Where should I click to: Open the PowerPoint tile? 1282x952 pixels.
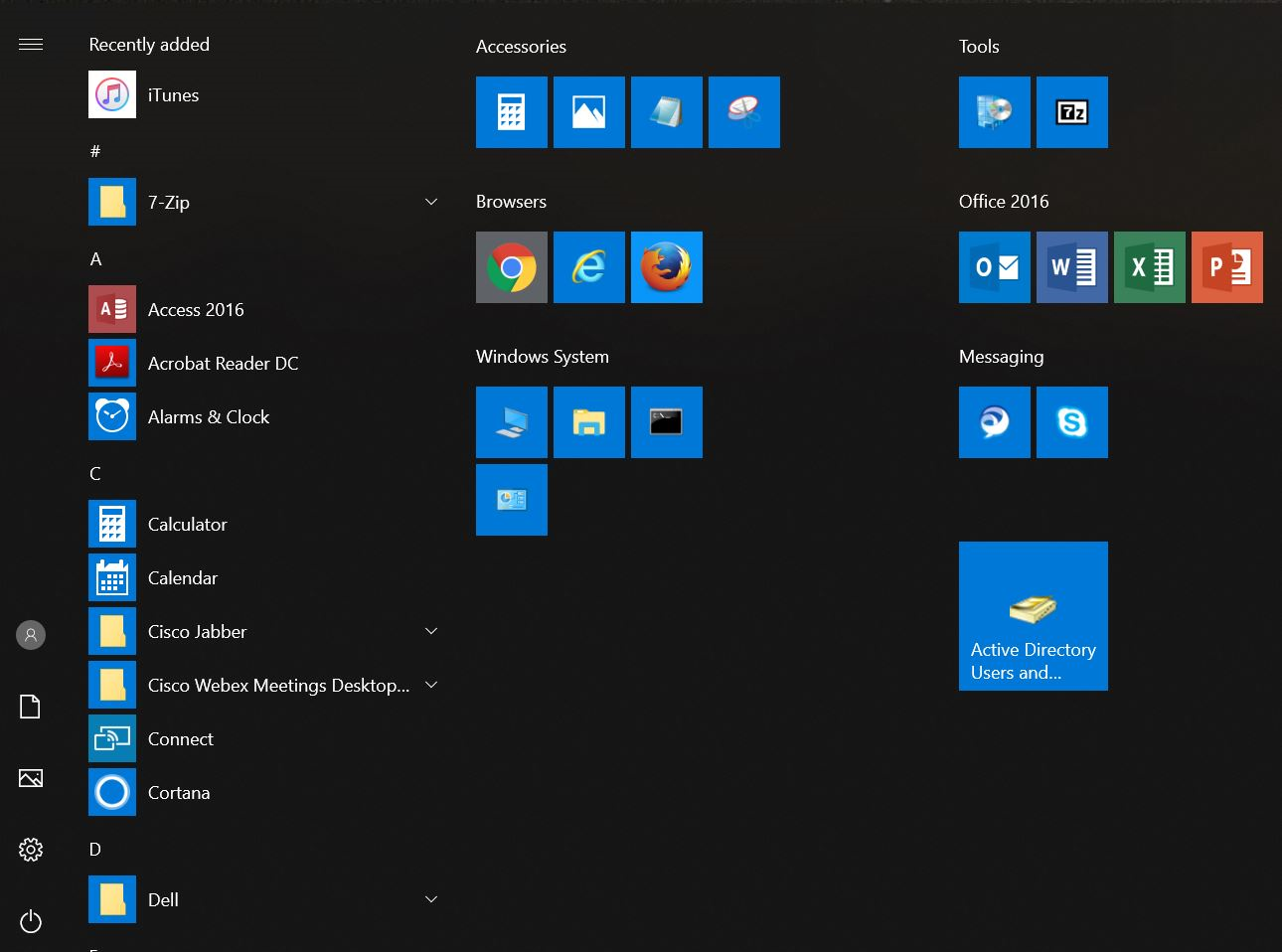[1227, 267]
